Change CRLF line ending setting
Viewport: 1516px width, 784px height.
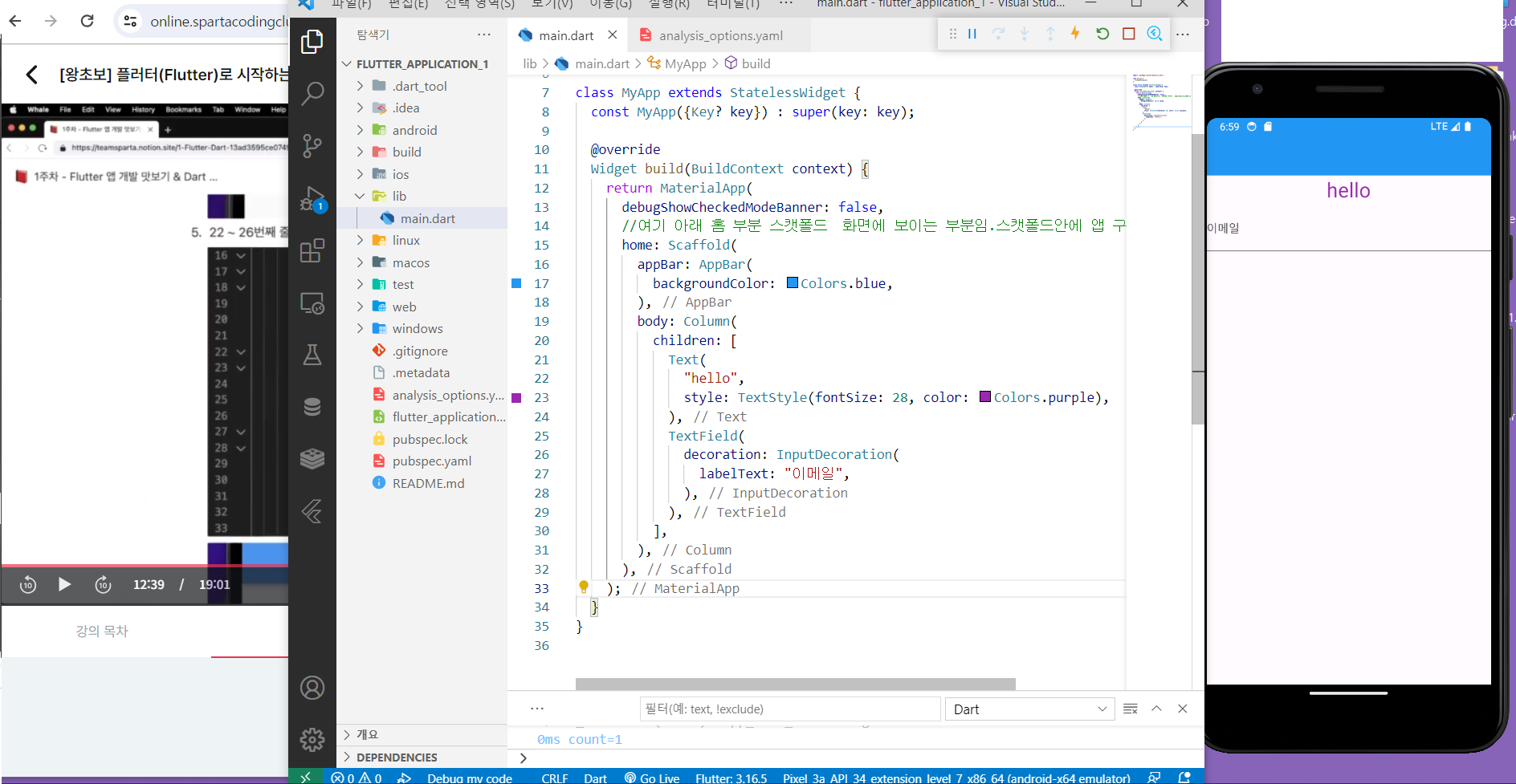[555, 778]
